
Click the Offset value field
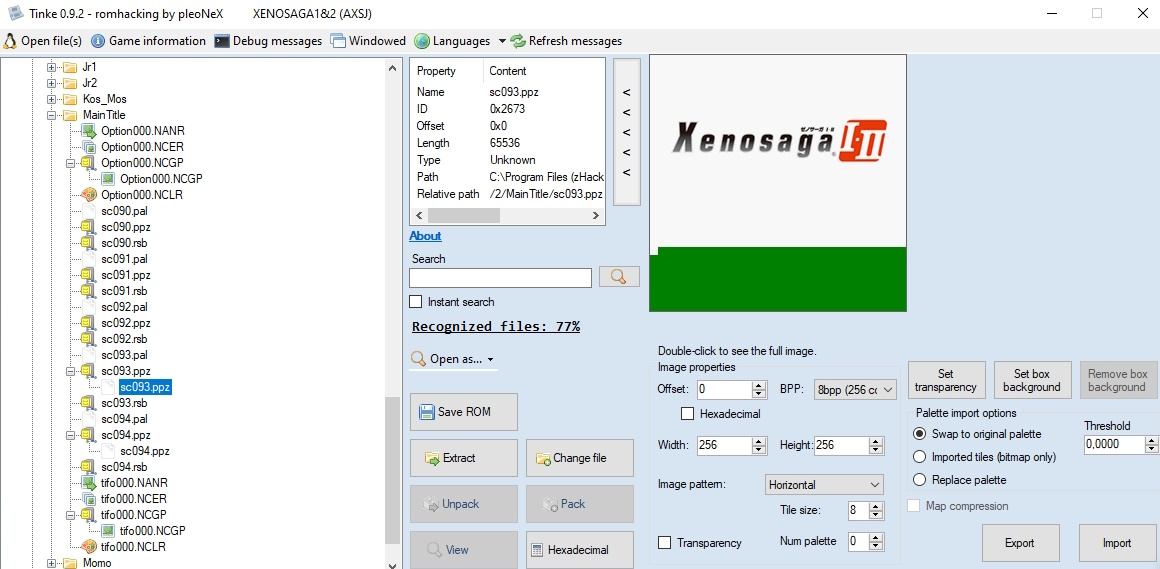point(724,389)
